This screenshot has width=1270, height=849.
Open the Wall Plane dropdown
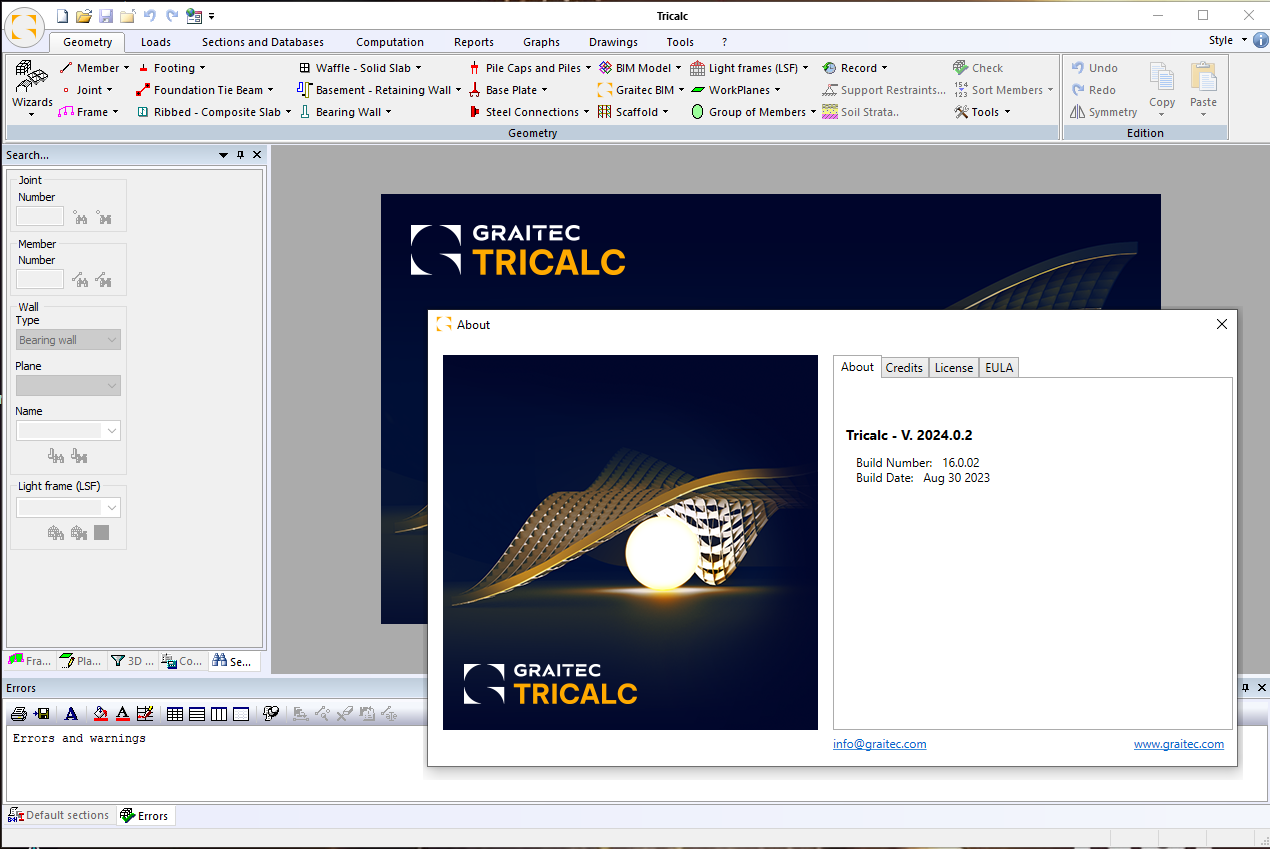[69, 385]
